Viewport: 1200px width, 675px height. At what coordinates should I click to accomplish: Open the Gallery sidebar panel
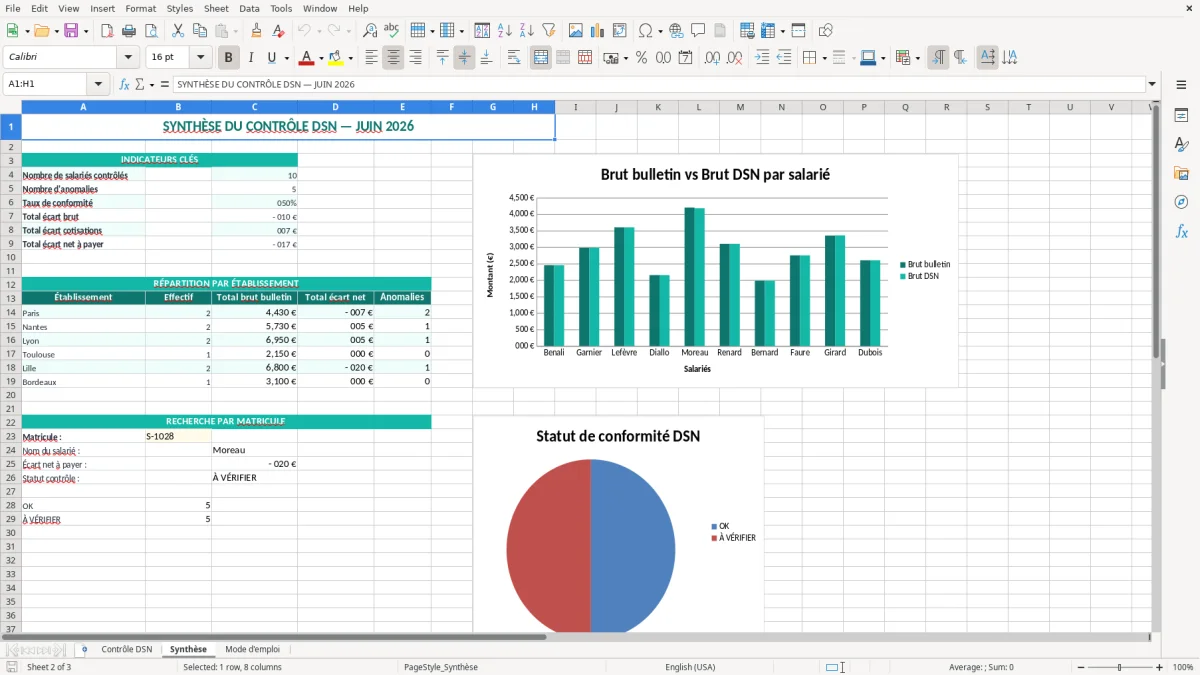[1181, 174]
